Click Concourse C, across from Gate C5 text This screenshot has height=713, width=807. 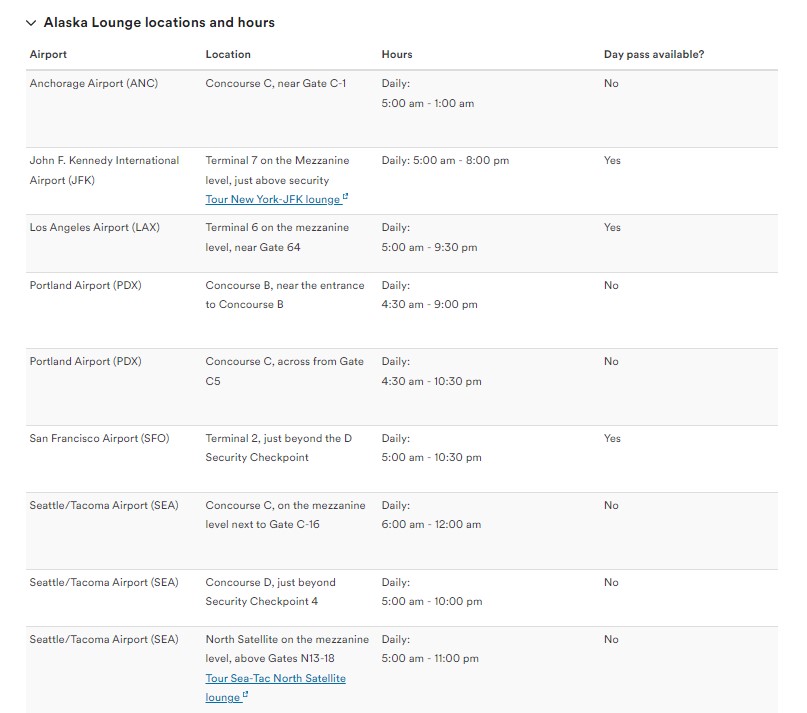285,371
